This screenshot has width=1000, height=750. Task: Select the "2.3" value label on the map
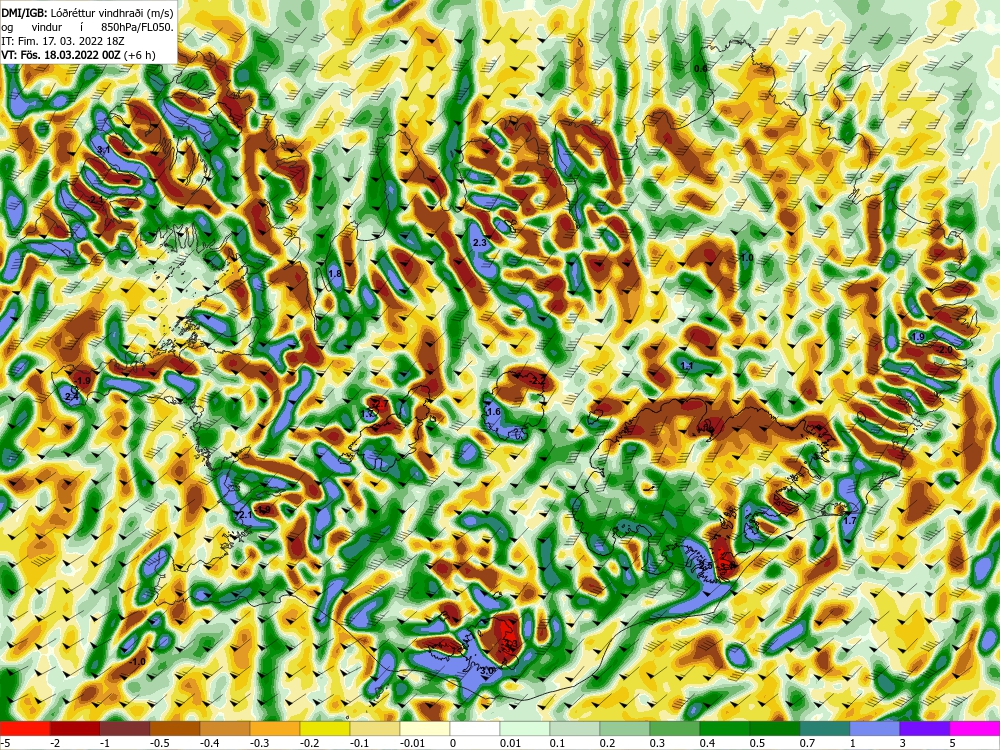[x=480, y=243]
